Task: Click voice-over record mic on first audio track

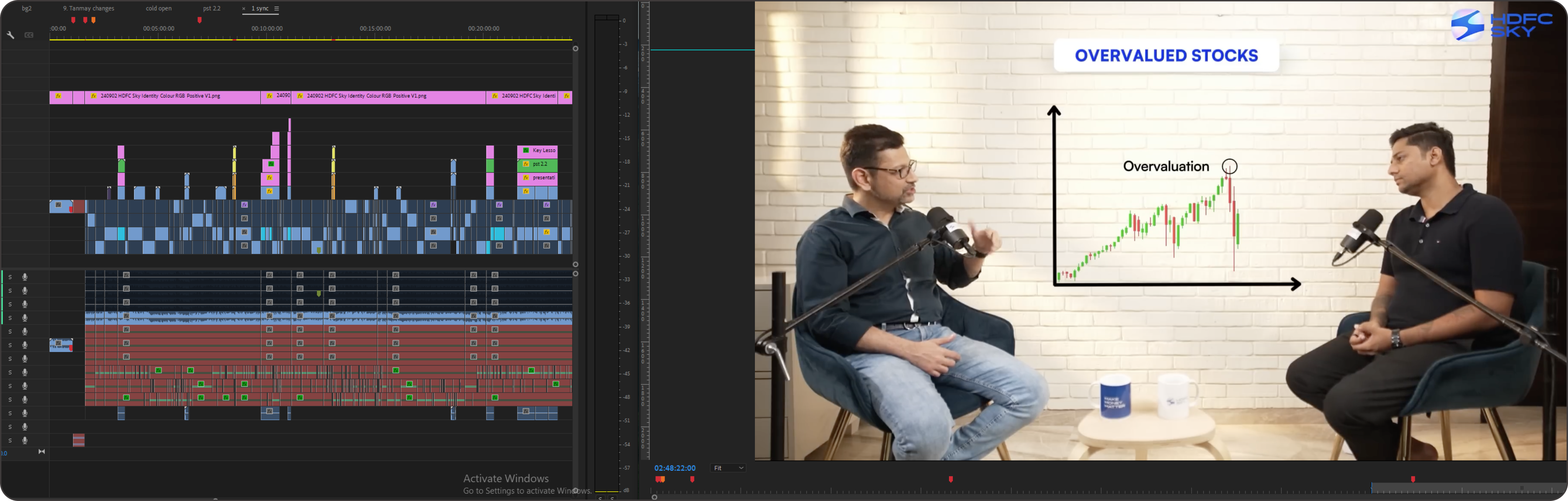Action: point(25,277)
